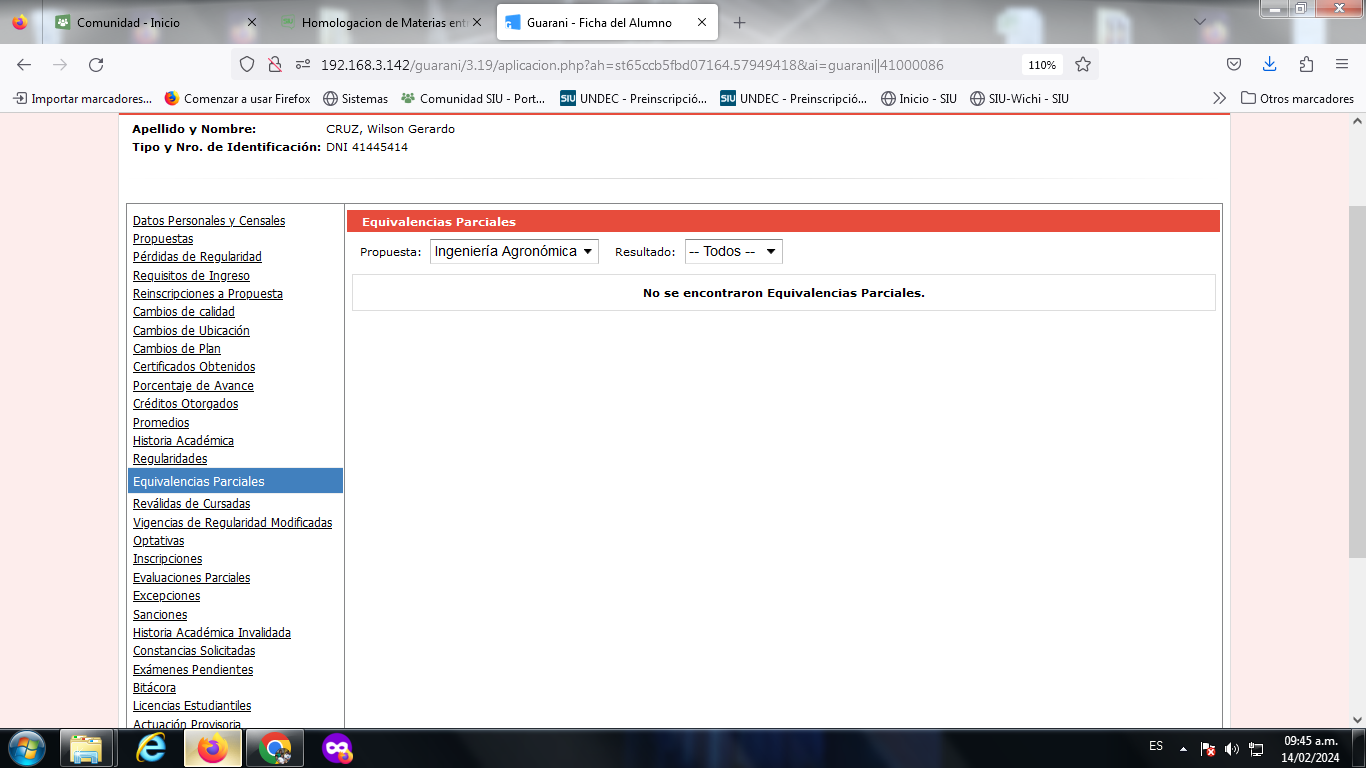Open Windows Start menu orb
This screenshot has width=1366, height=768.
point(25,748)
